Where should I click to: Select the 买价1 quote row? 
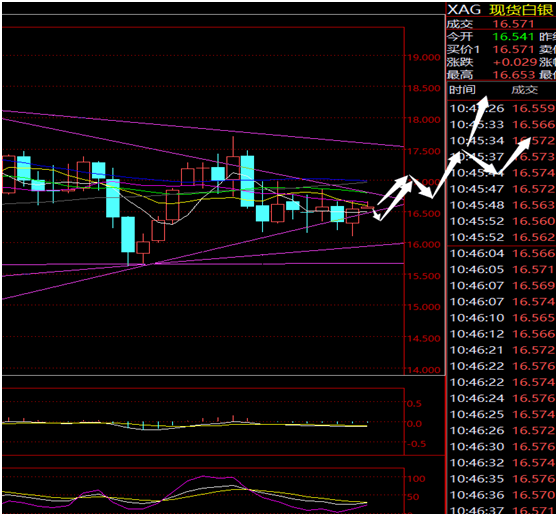pos(502,49)
